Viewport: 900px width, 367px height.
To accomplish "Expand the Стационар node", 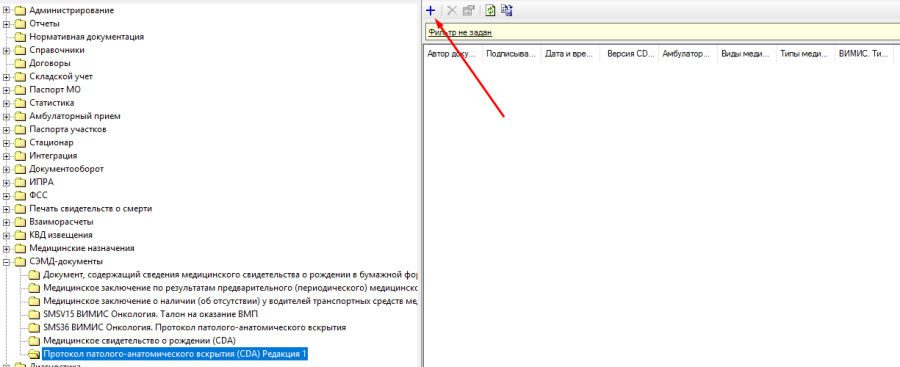I will pyautogui.click(x=6, y=142).
